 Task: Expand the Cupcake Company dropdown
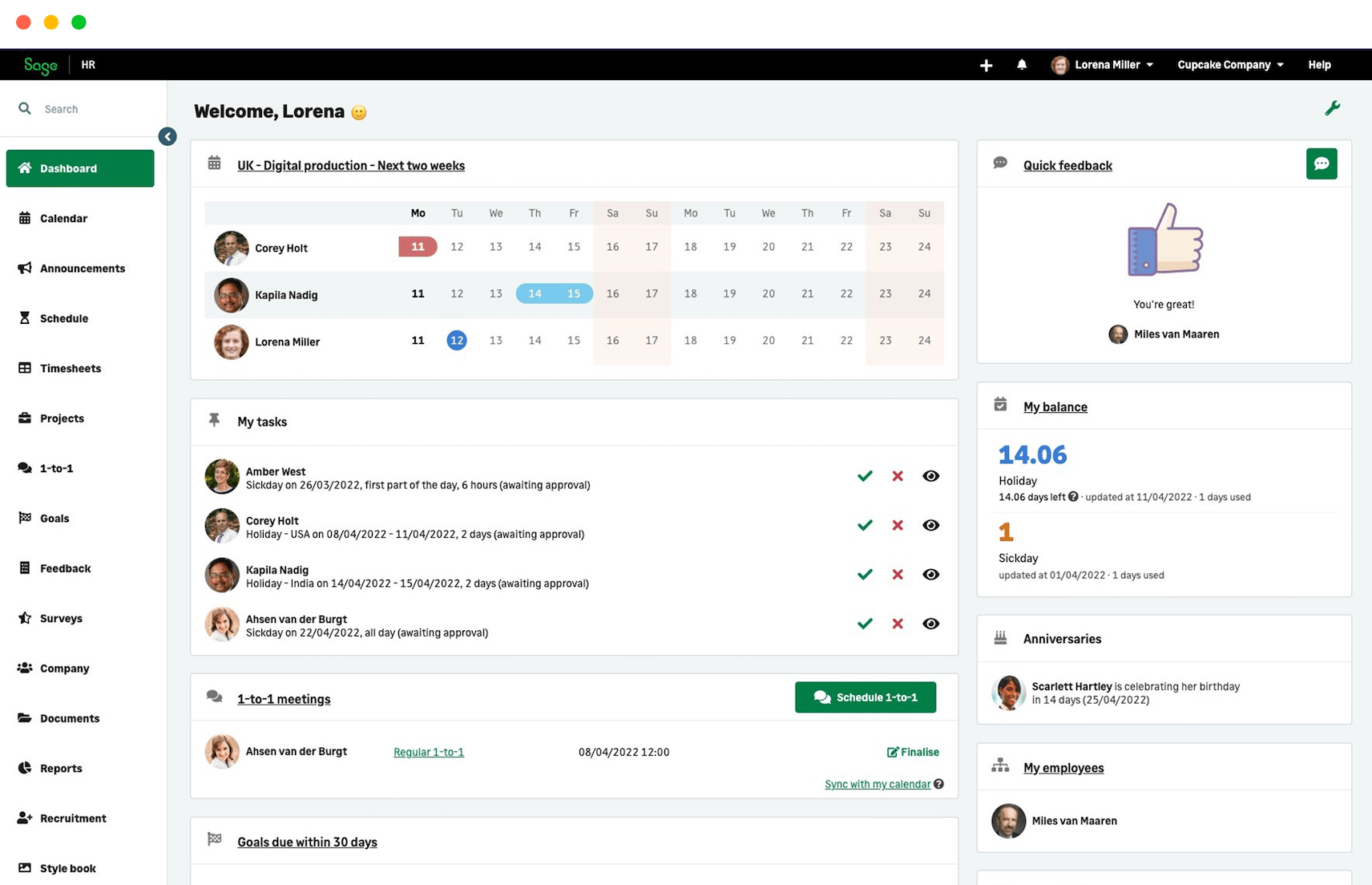(x=1229, y=64)
